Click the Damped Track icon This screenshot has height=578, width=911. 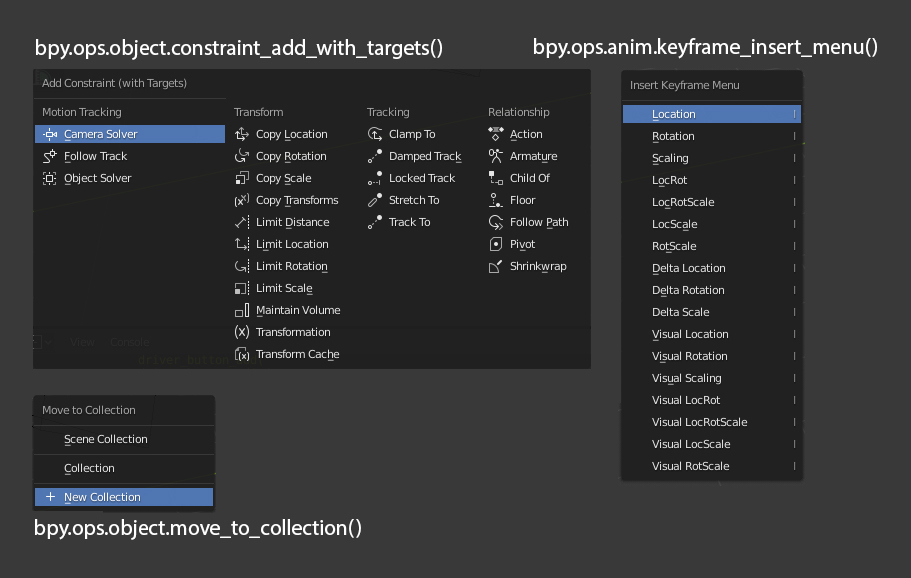pos(375,156)
